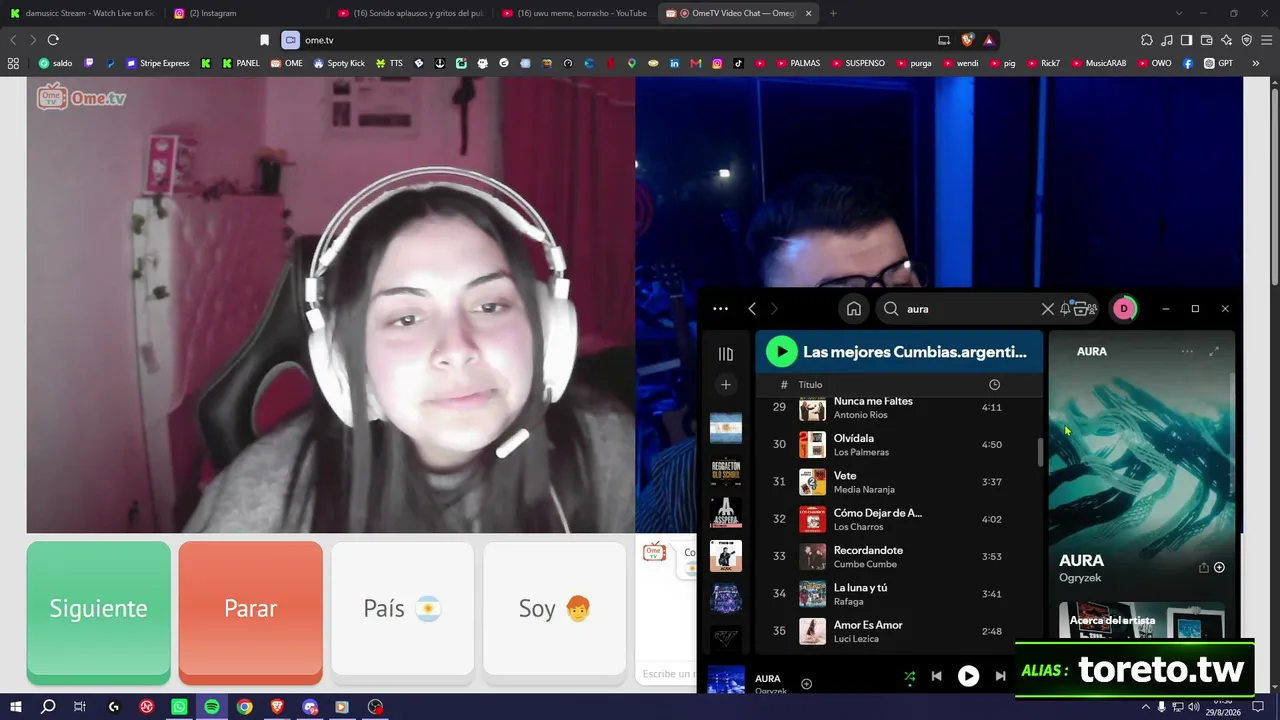Skip to the previous track
1280x720 pixels.
pos(936,677)
